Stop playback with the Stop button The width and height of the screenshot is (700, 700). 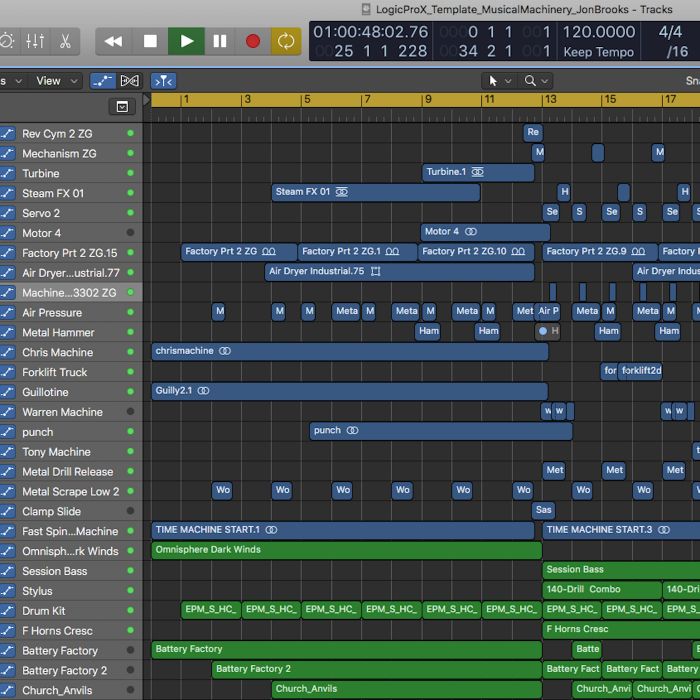coord(150,42)
